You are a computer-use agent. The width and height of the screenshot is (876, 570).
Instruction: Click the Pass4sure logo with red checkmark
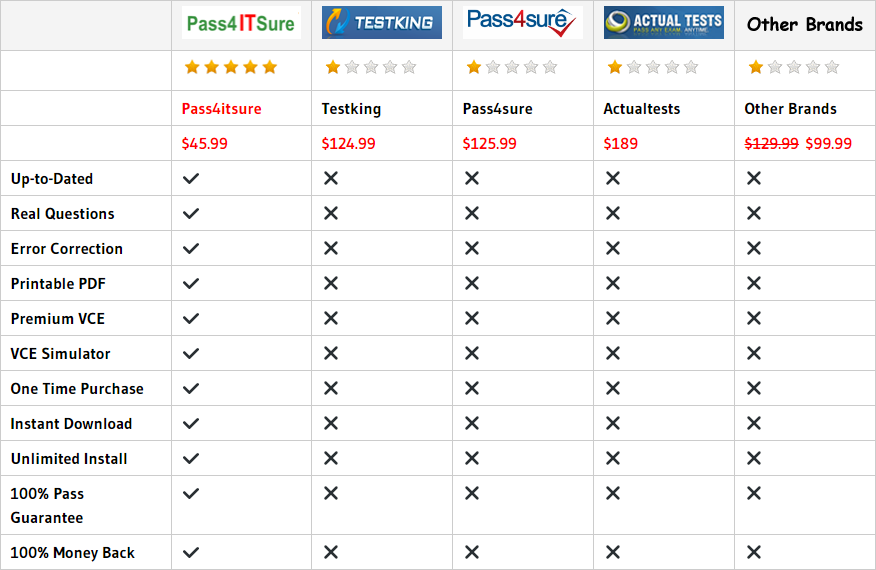click(522, 23)
